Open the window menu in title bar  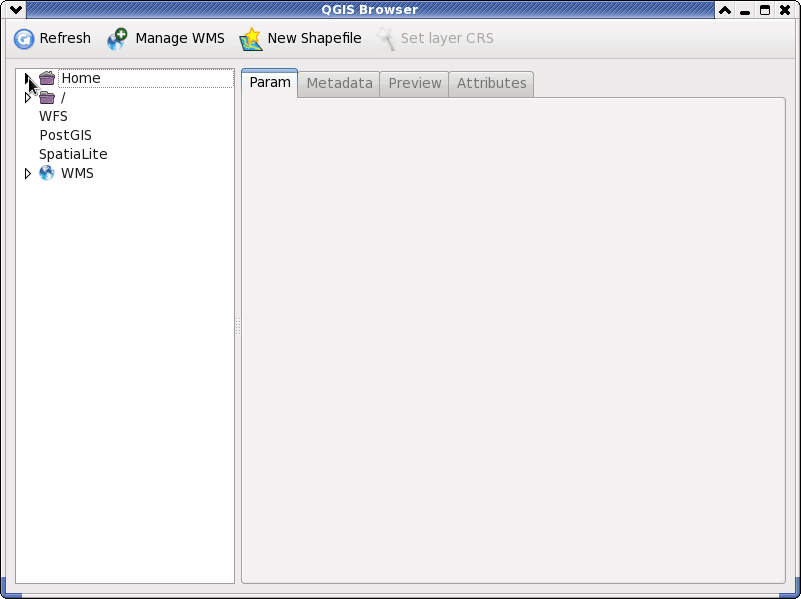(16, 10)
